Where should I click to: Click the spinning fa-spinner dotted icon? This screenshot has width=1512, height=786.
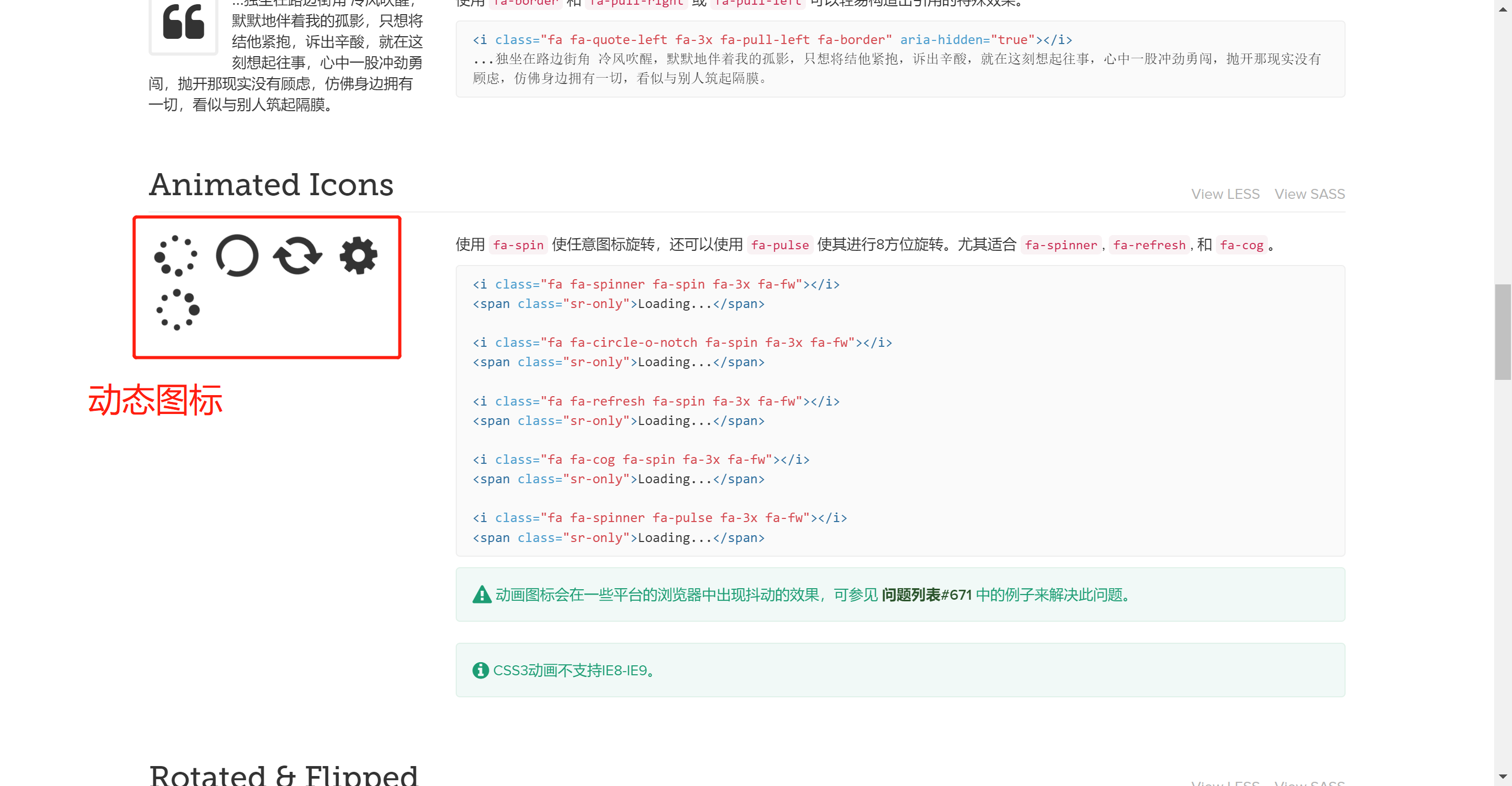176,256
